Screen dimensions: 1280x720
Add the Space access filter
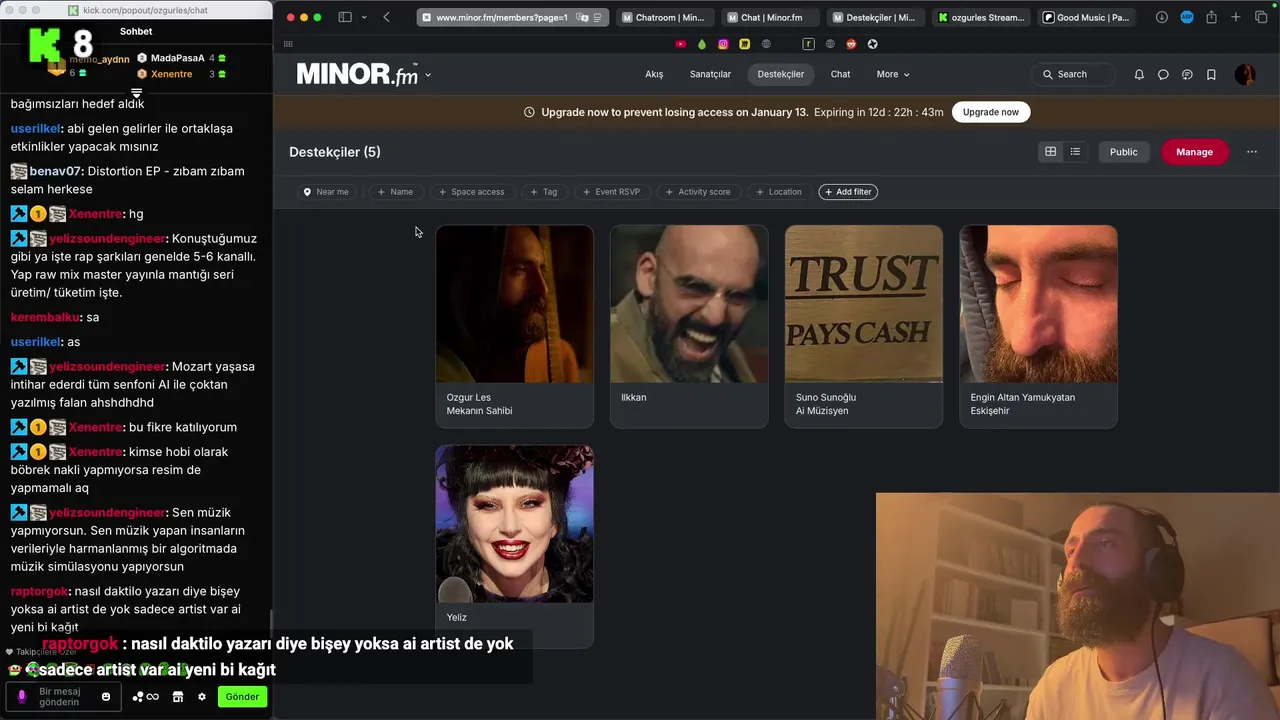(471, 192)
